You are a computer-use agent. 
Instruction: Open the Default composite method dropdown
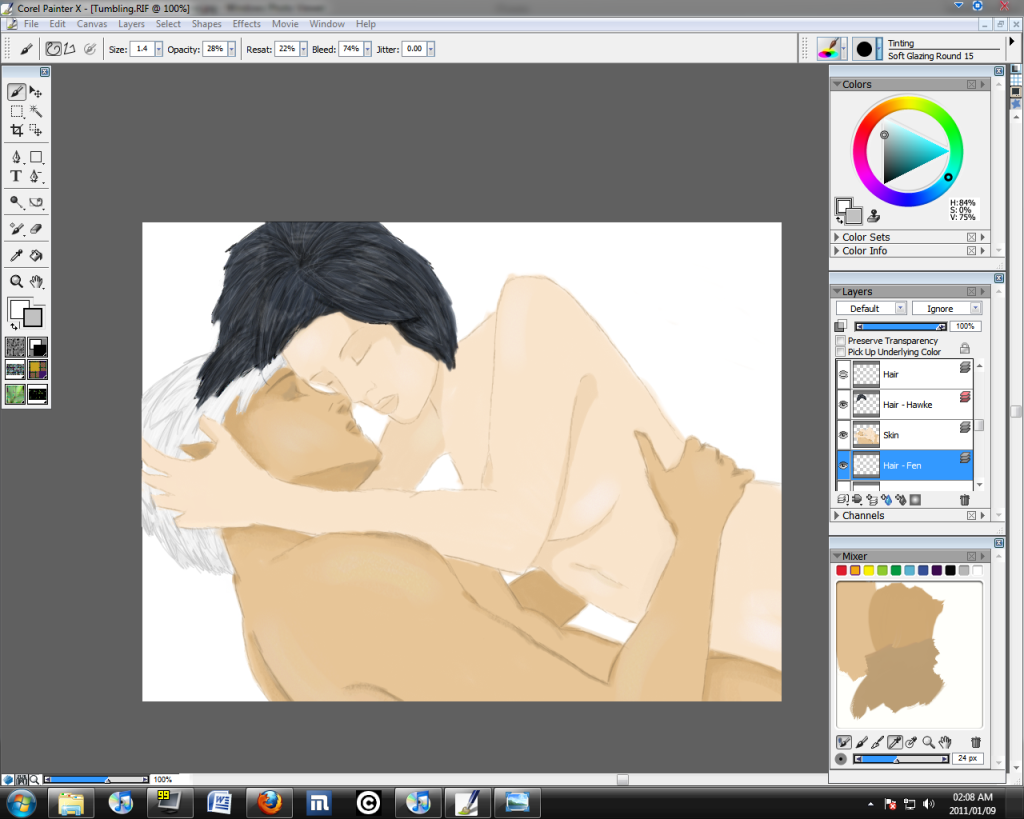tap(871, 308)
